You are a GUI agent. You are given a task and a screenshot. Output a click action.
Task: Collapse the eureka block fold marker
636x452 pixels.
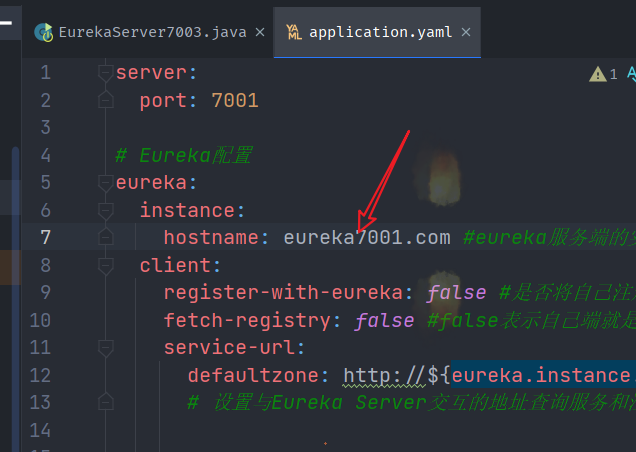coord(105,183)
